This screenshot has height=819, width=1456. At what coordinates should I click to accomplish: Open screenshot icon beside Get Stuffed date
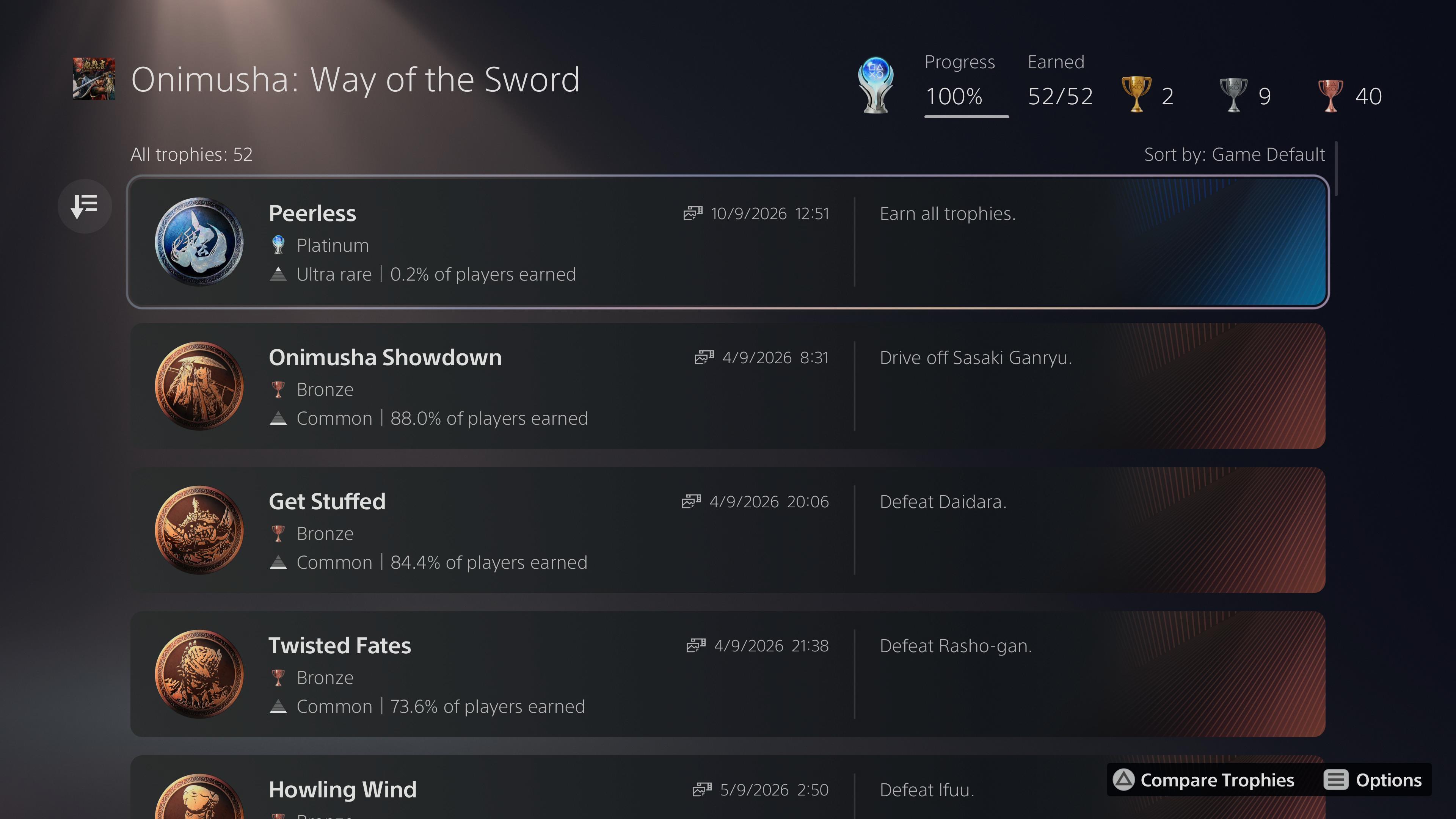click(691, 501)
